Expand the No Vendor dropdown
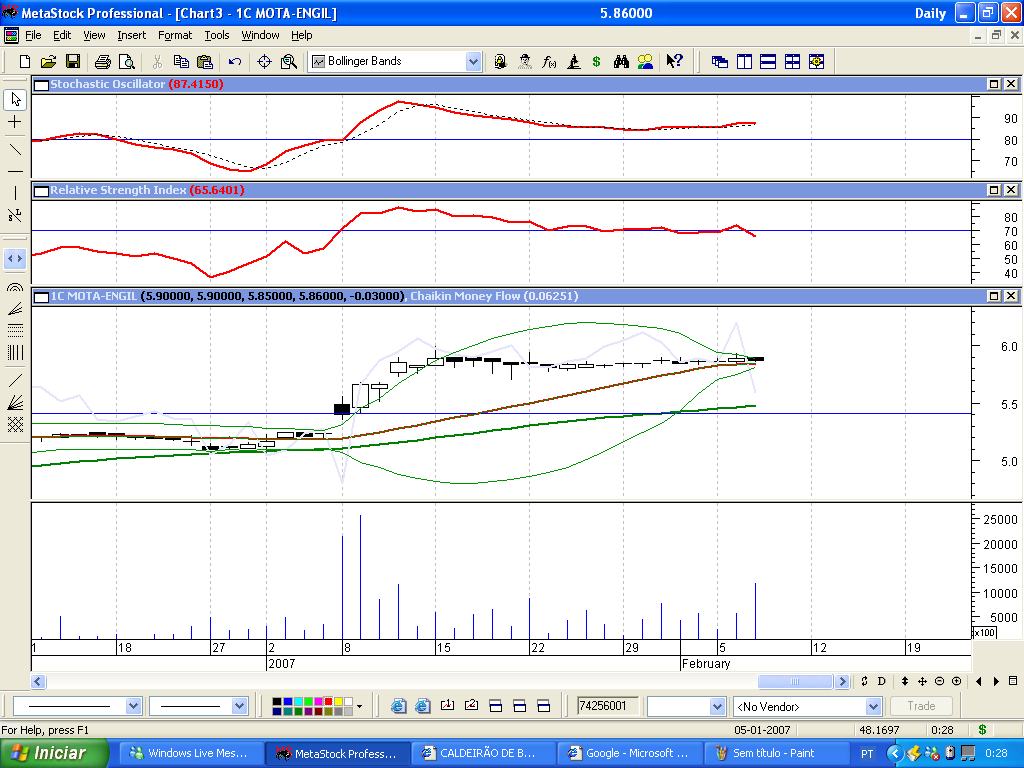Viewport: 1024px width, 768px height. pos(873,707)
